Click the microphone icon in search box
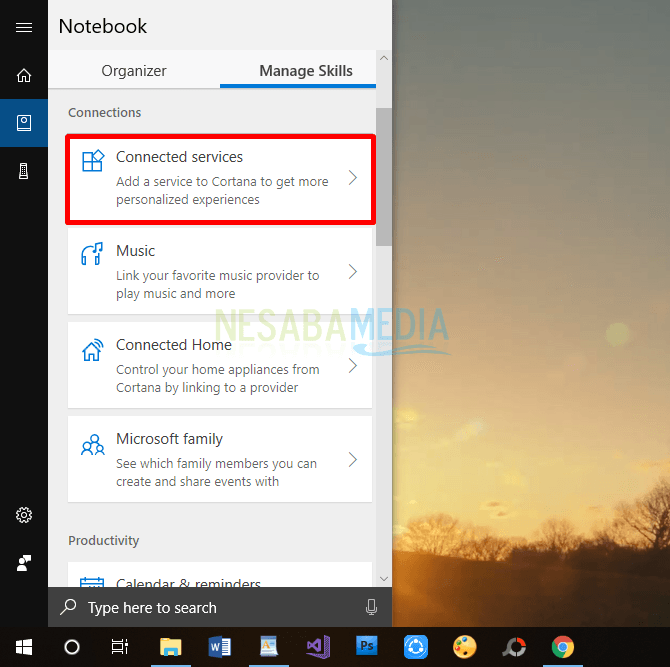Image resolution: width=670 pixels, height=667 pixels. click(x=371, y=607)
